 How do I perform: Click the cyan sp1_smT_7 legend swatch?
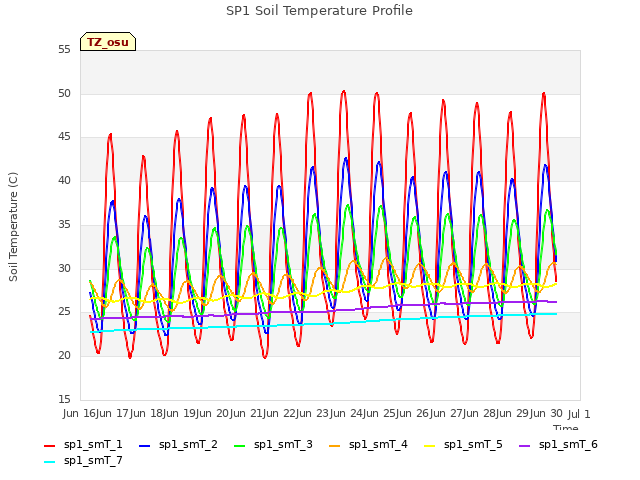tap(49, 462)
